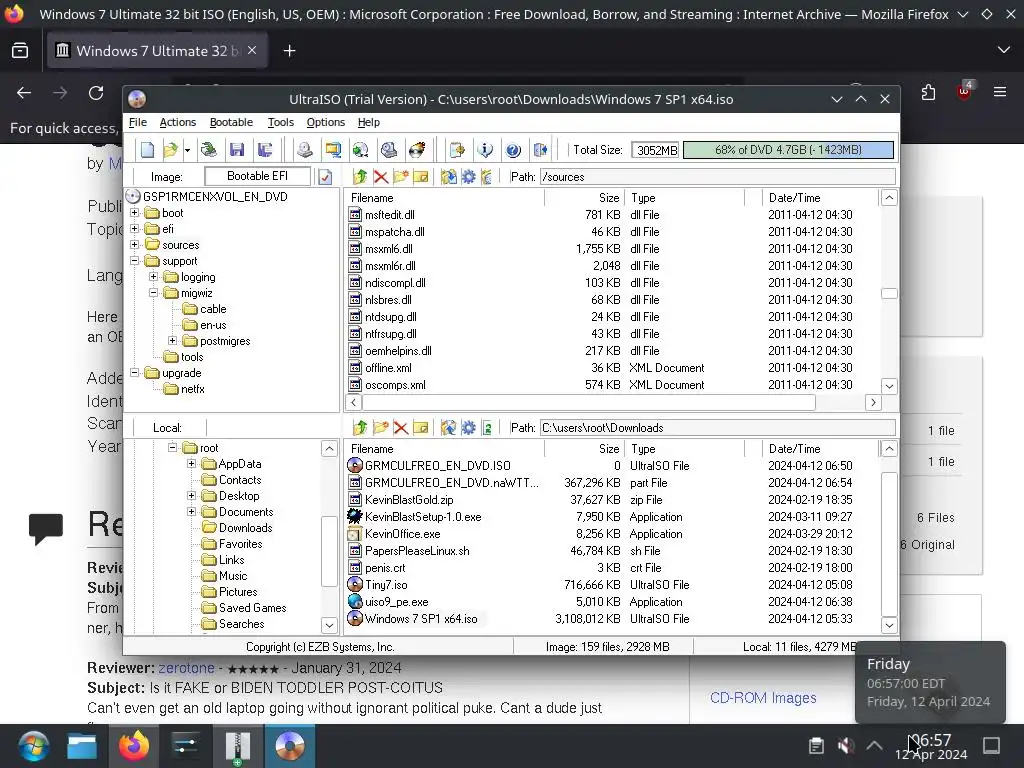Viewport: 1024px width, 768px height.
Task: Click Rename icon in image pane toolbar
Action: tap(421, 176)
